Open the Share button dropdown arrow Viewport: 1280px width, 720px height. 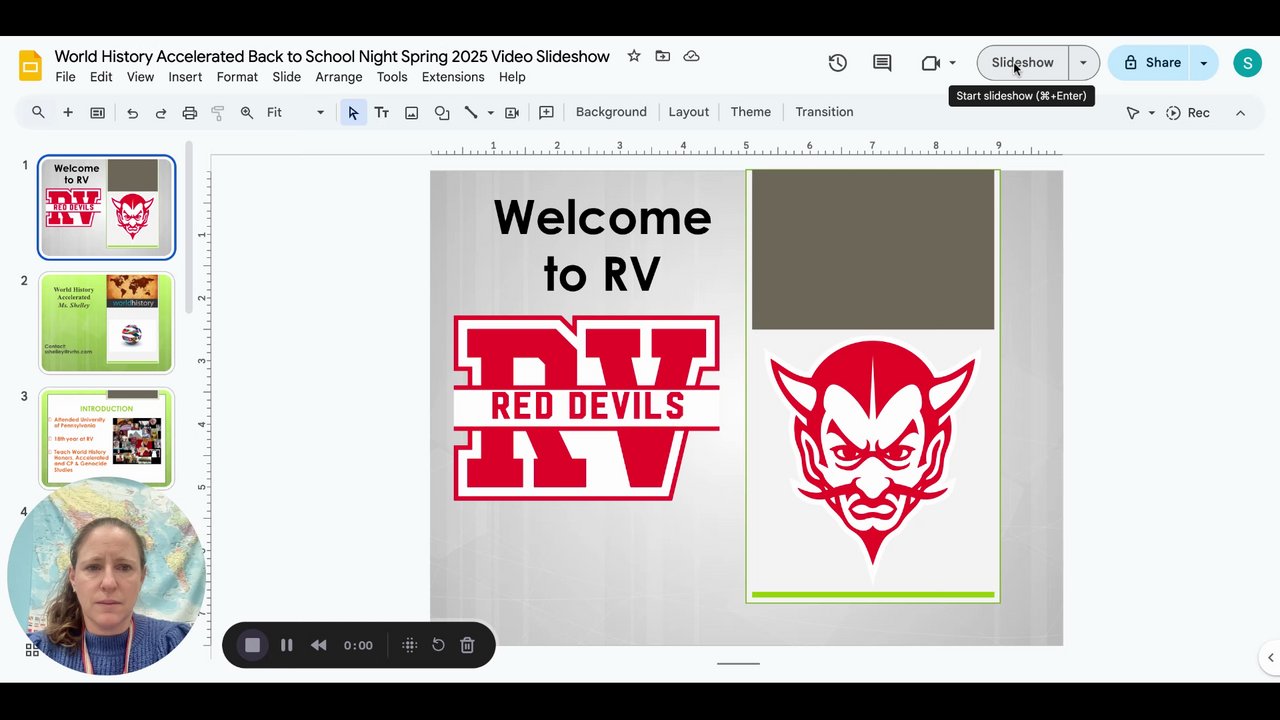click(1203, 63)
